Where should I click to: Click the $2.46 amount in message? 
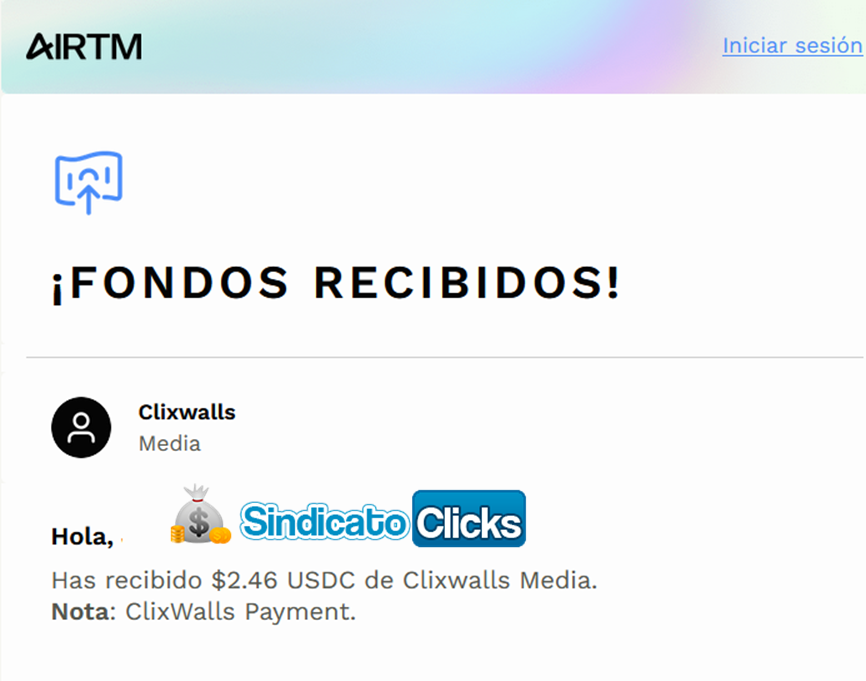point(244,580)
